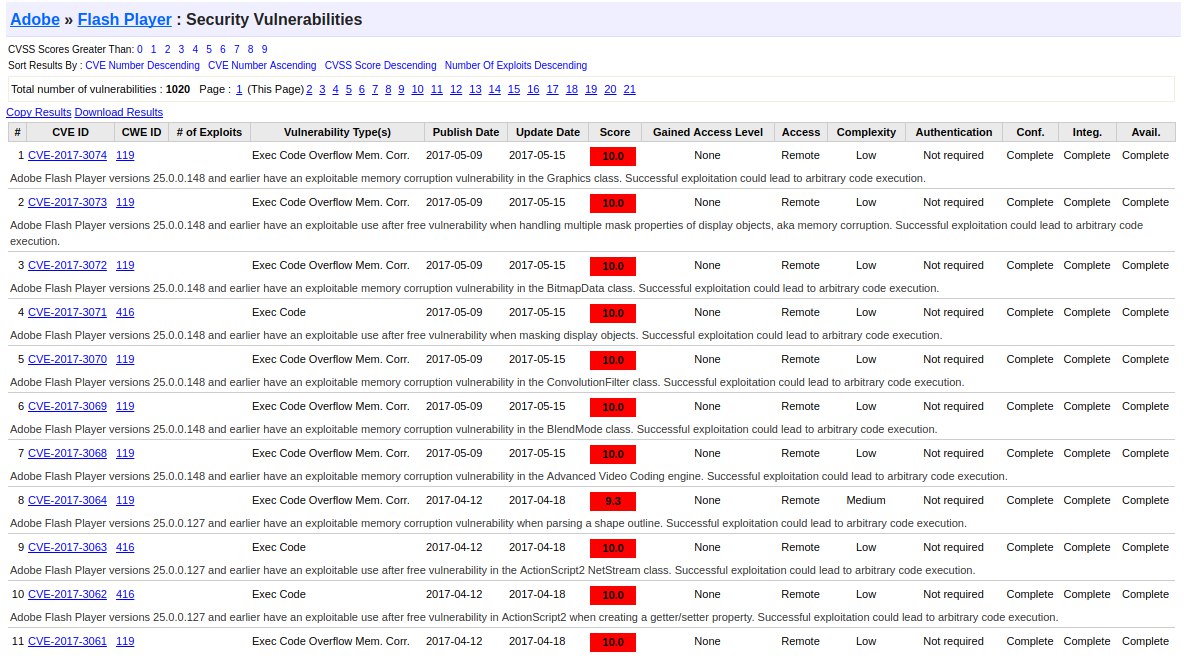Open CVE-2017-3070 details
1184x660 pixels.
pos(67,359)
